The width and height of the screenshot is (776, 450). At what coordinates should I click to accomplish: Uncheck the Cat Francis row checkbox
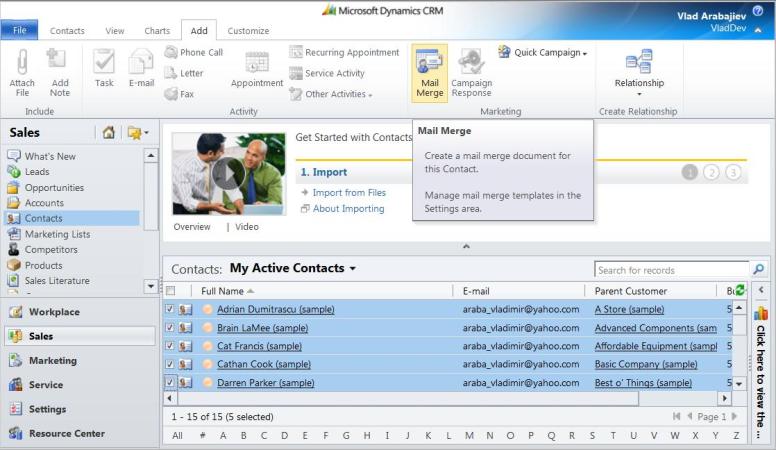(170, 346)
